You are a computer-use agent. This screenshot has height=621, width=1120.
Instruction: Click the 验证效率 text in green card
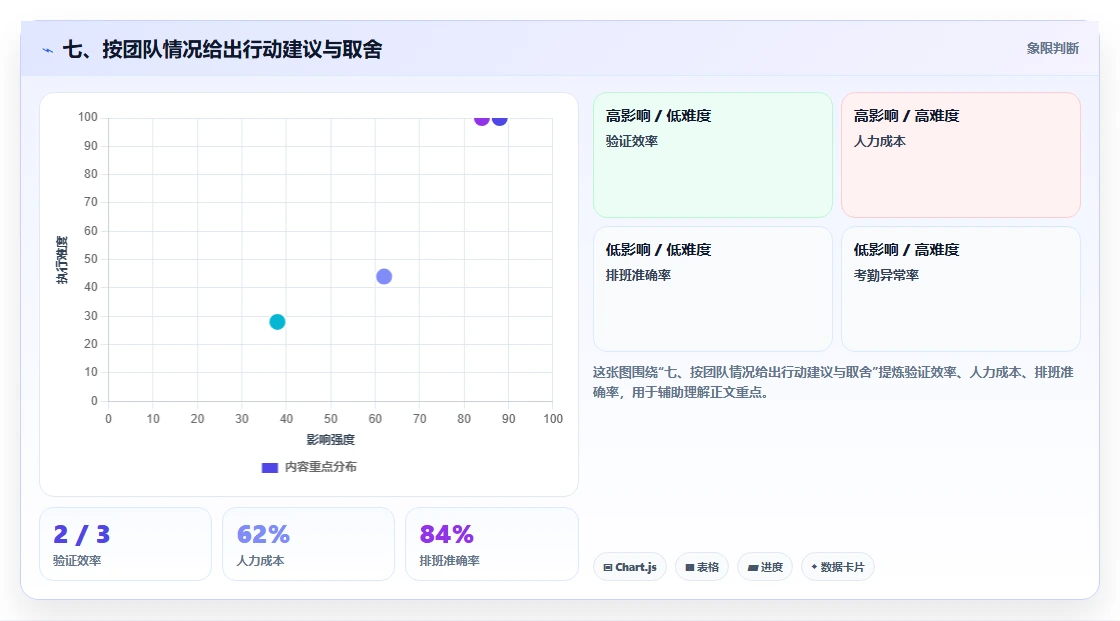click(632, 141)
